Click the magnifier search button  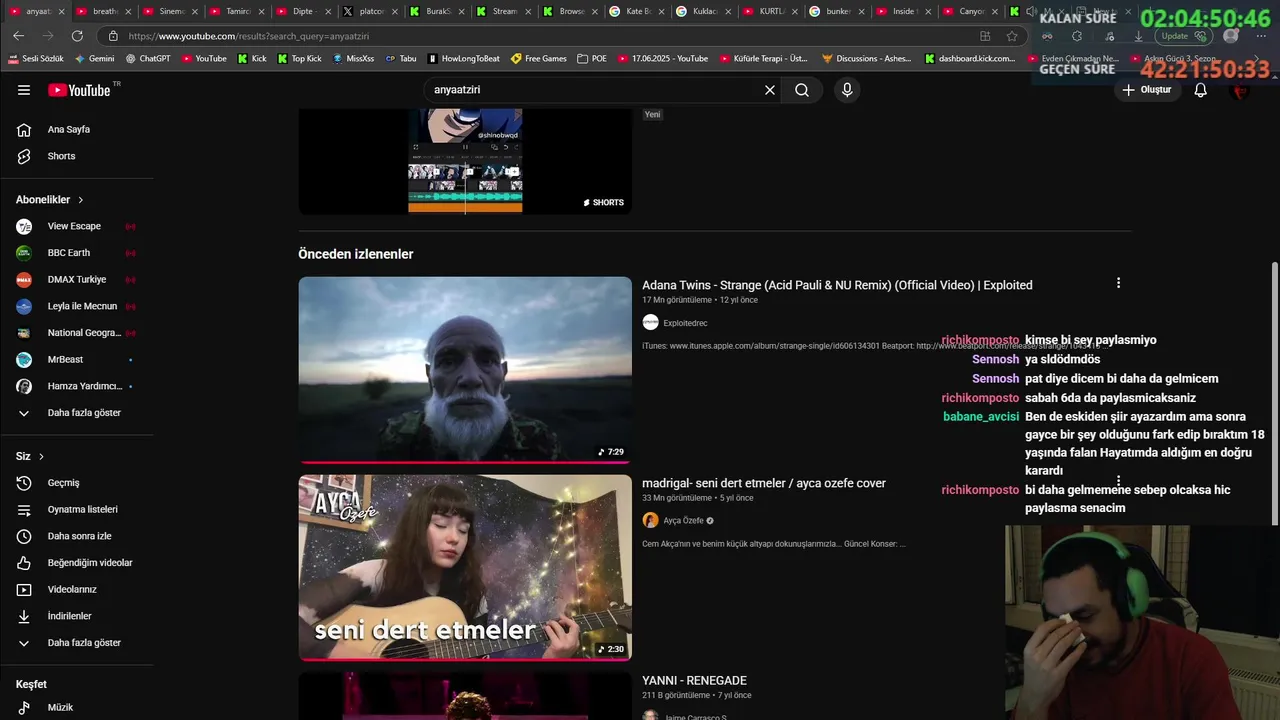802,90
